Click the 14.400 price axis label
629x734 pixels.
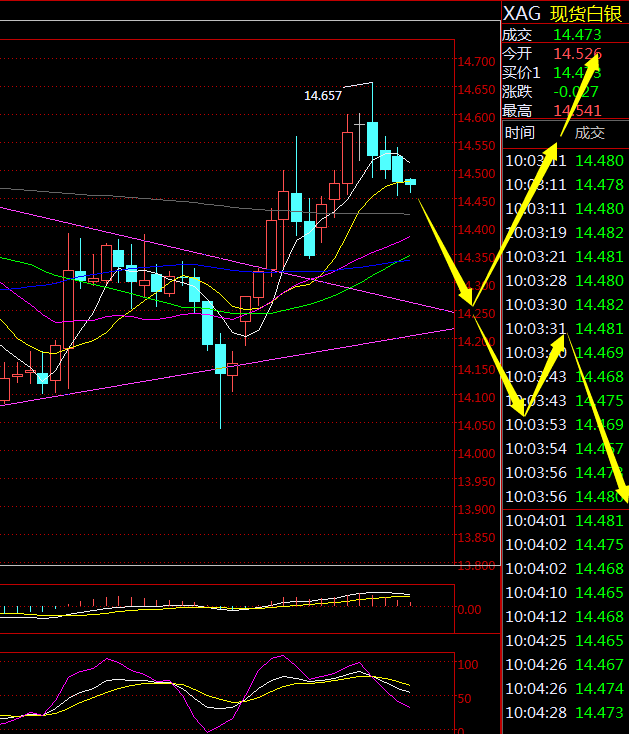tap(476, 230)
